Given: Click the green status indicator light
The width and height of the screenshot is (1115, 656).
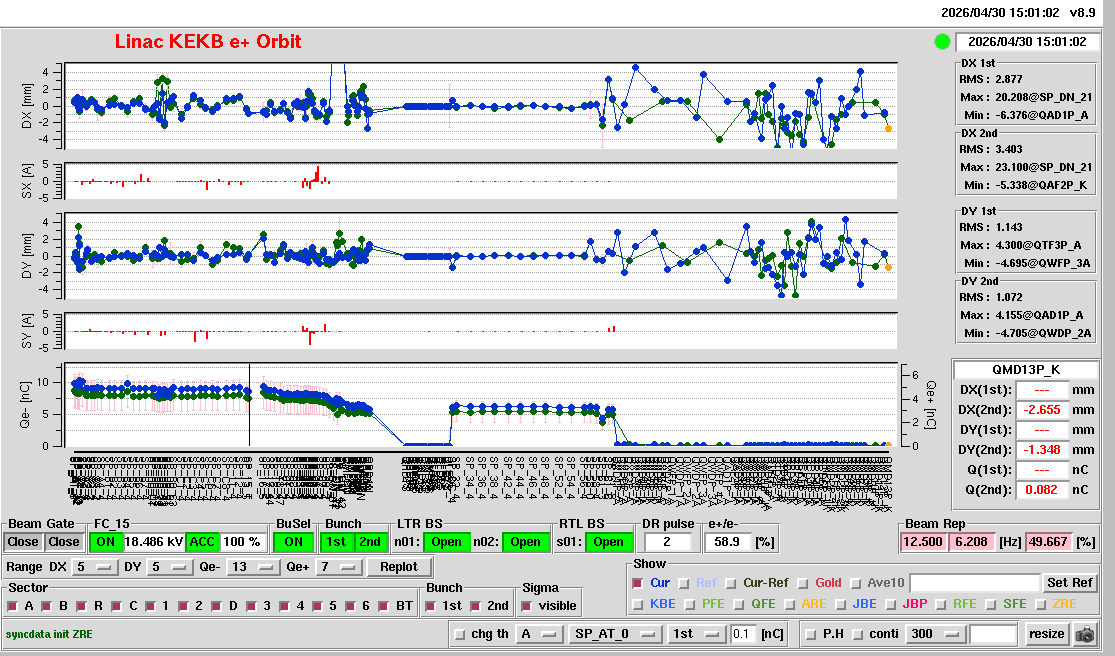Looking at the screenshot, I should point(942,42).
